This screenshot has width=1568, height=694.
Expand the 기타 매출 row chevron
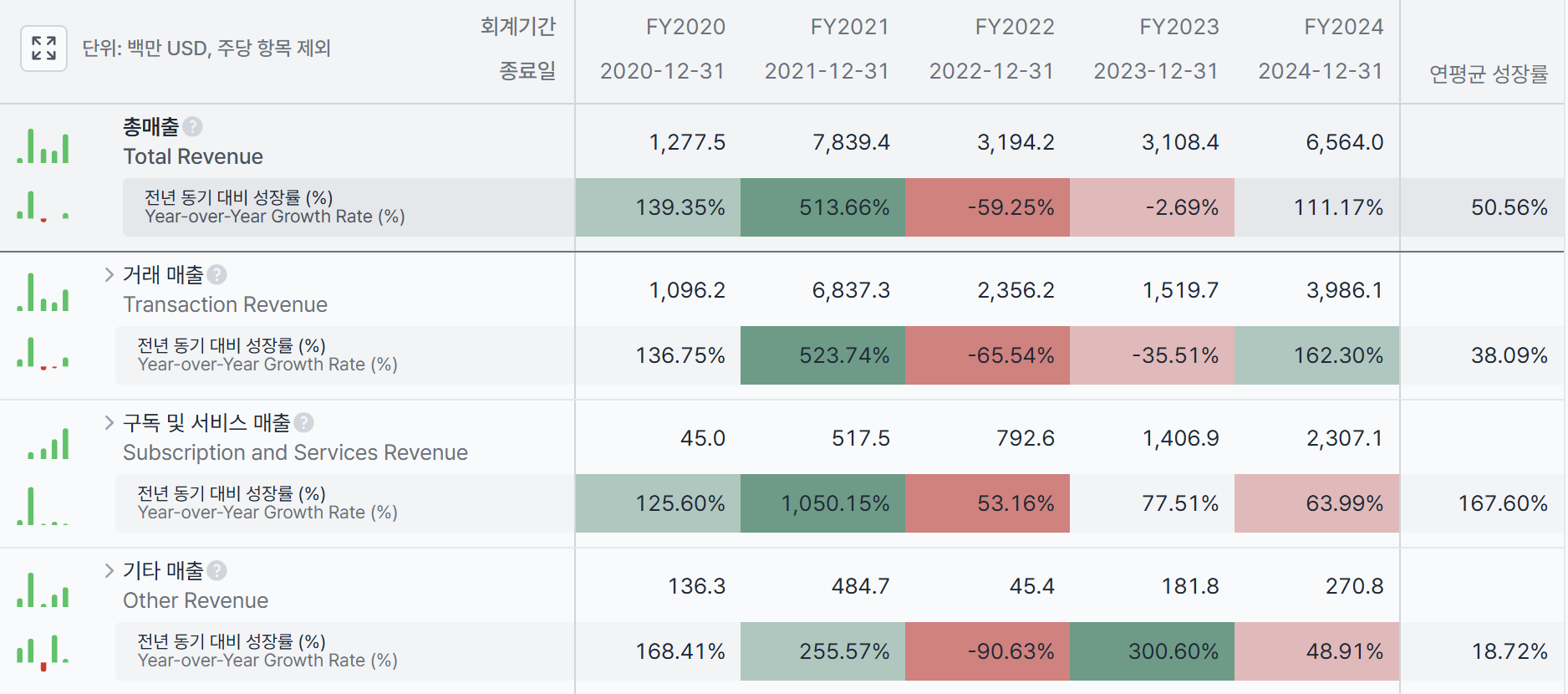[x=109, y=570]
